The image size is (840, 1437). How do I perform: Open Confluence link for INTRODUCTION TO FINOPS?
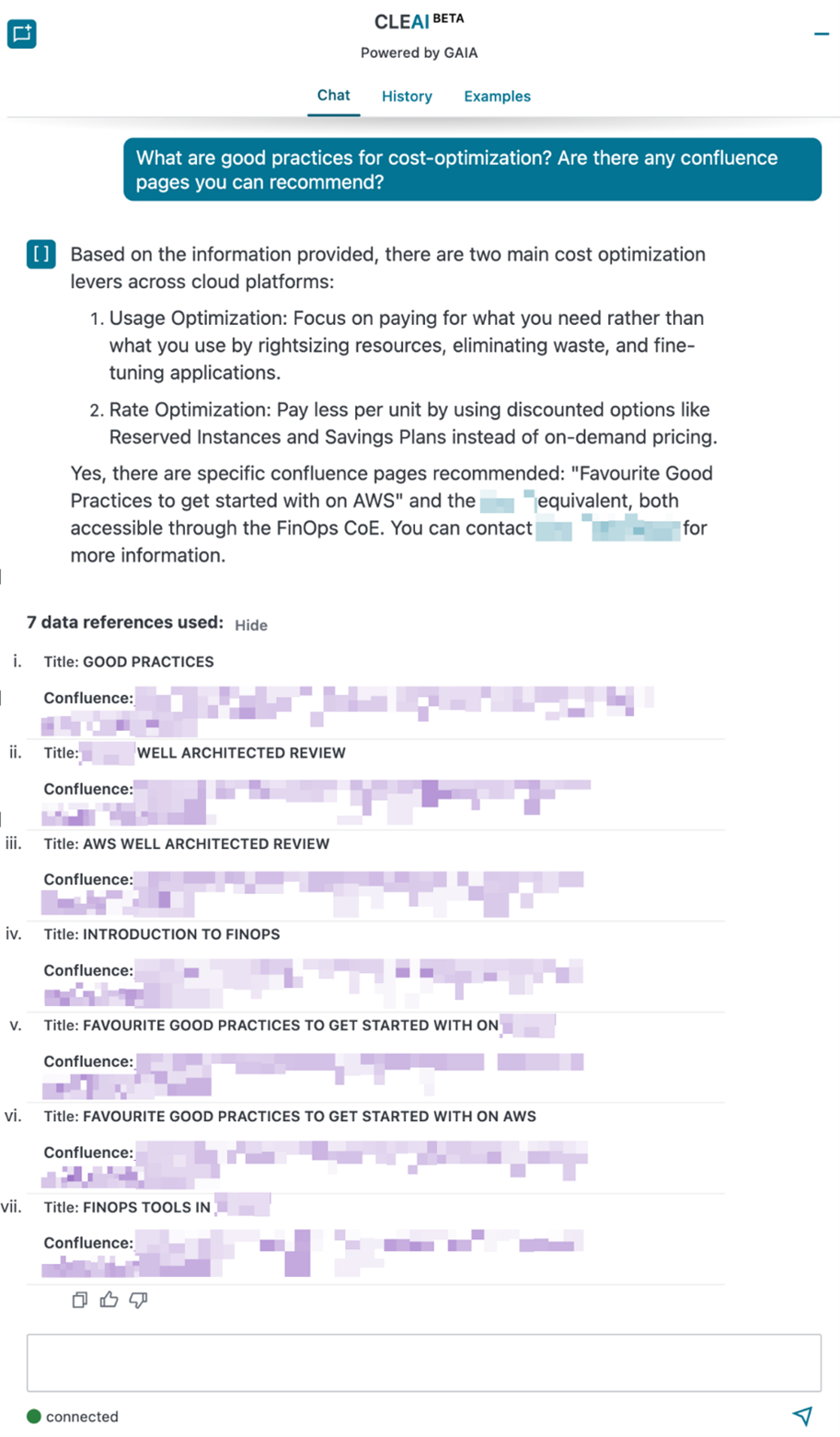pos(359,972)
